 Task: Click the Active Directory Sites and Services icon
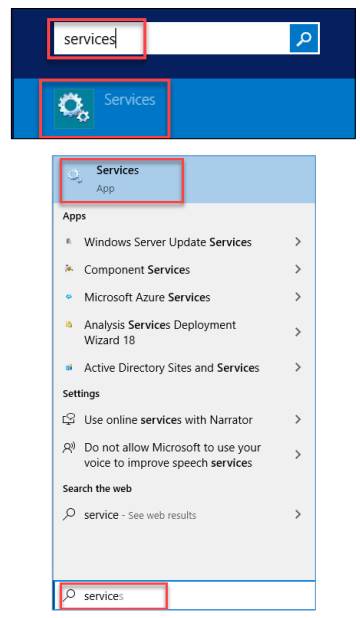(69, 368)
